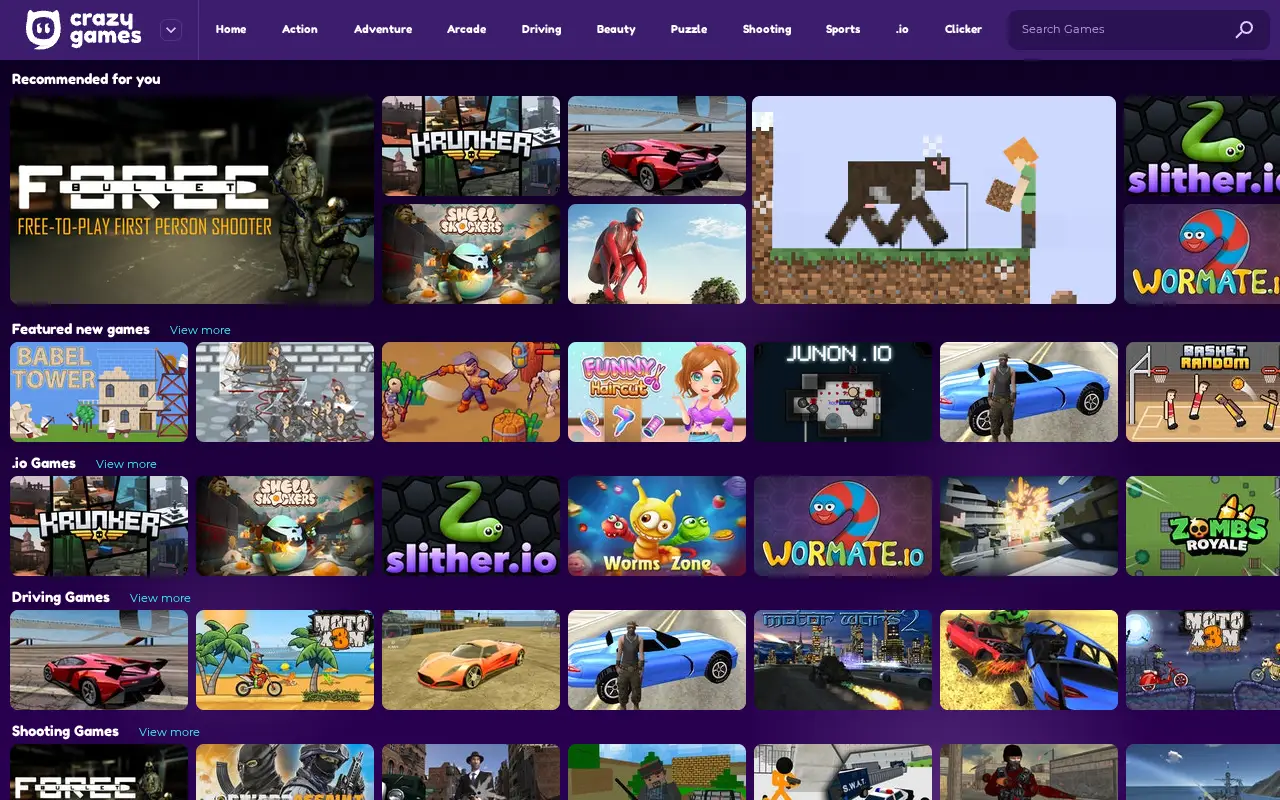View more Driving Games
Viewport: 1280px width, 800px height.
(160, 598)
